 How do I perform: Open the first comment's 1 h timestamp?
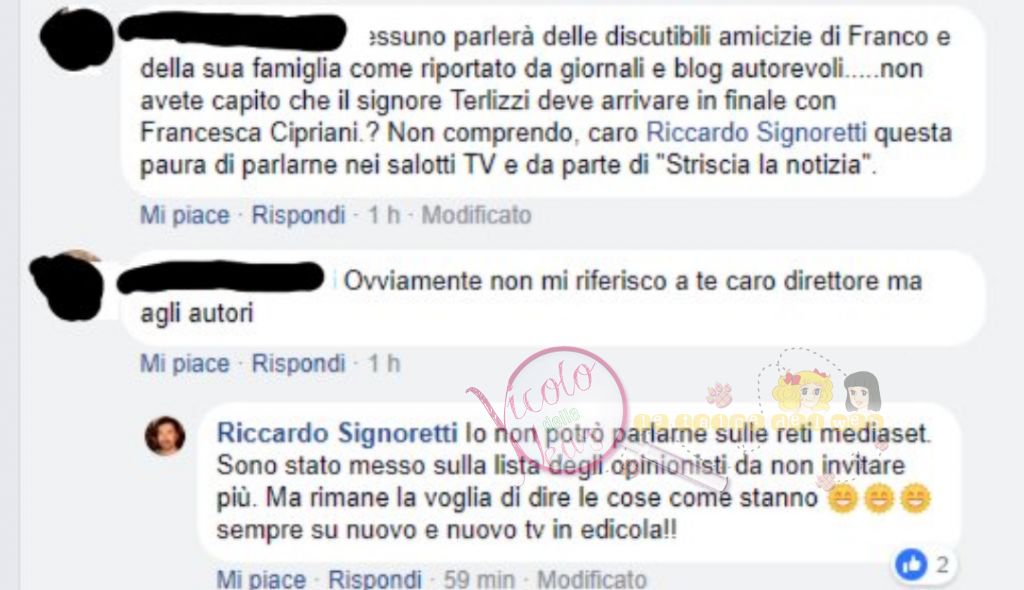tap(384, 215)
